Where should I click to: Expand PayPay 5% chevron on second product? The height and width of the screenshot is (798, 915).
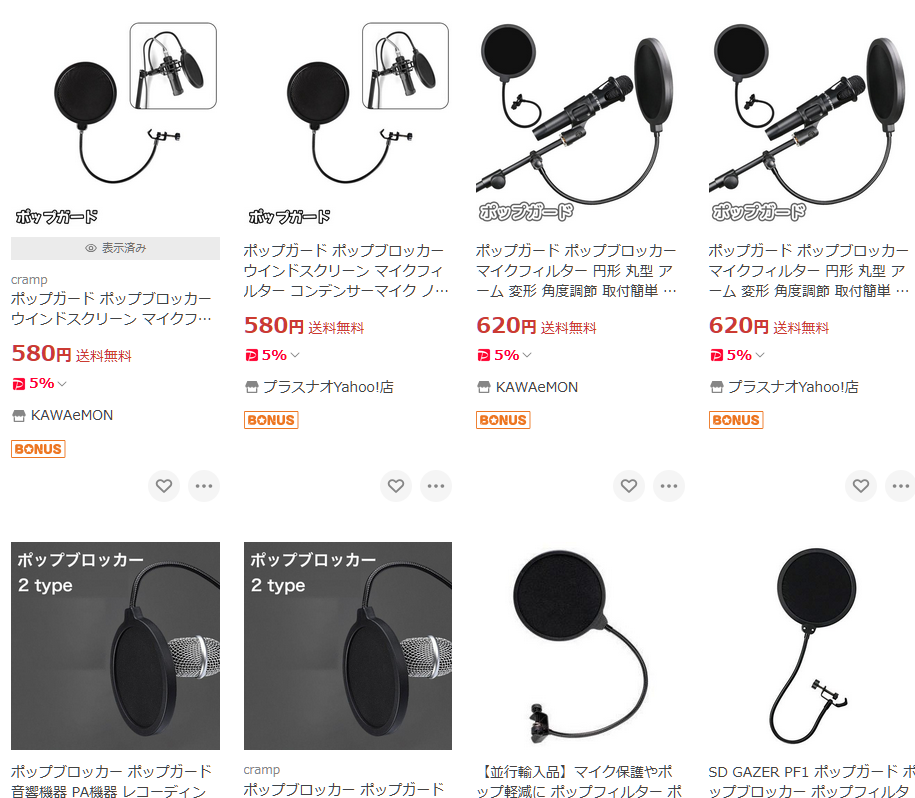click(x=295, y=355)
